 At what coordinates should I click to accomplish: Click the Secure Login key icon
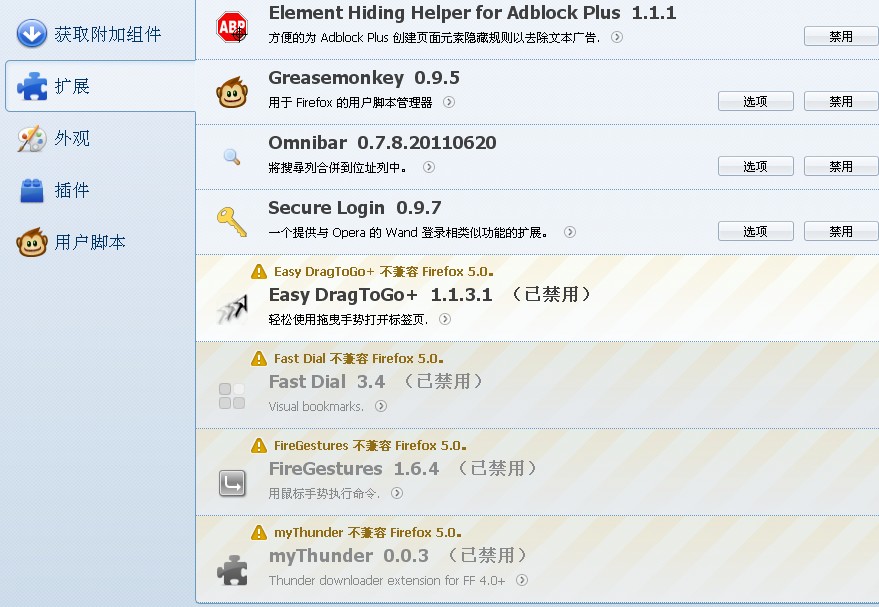click(x=232, y=221)
